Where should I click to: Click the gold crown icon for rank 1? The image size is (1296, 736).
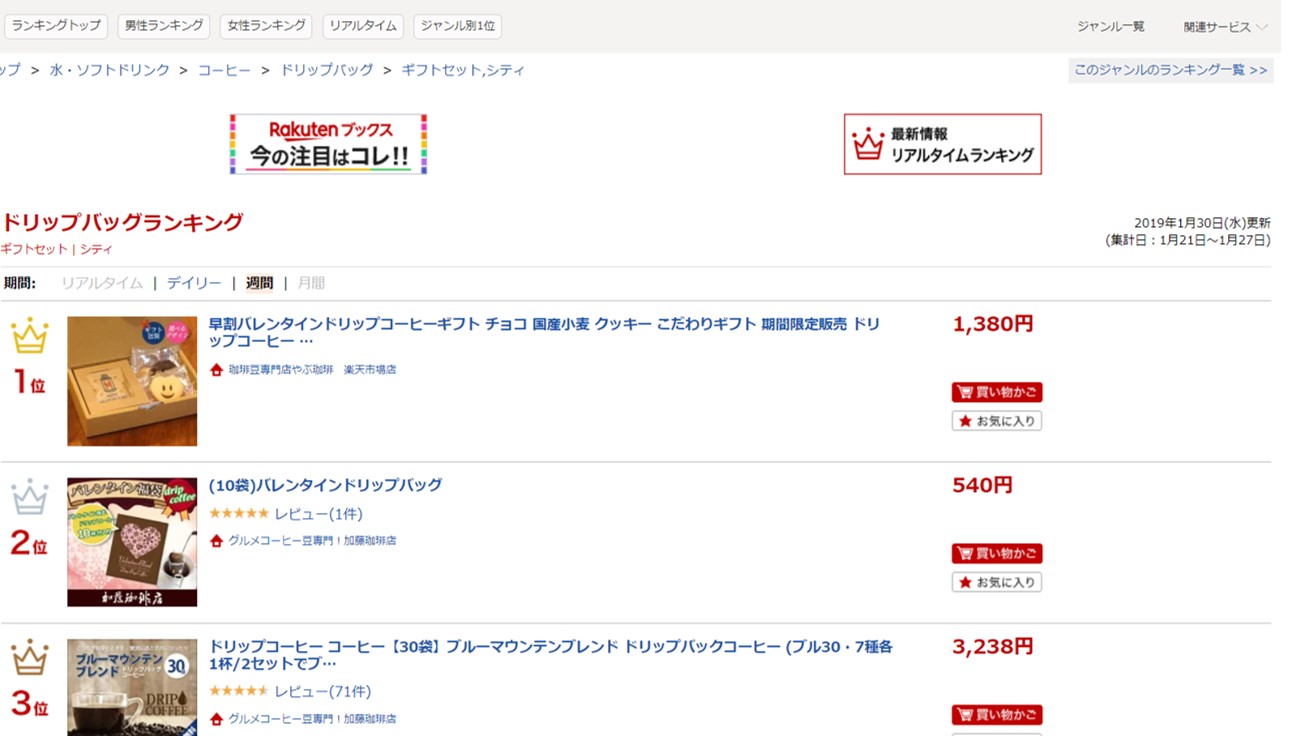[29, 336]
